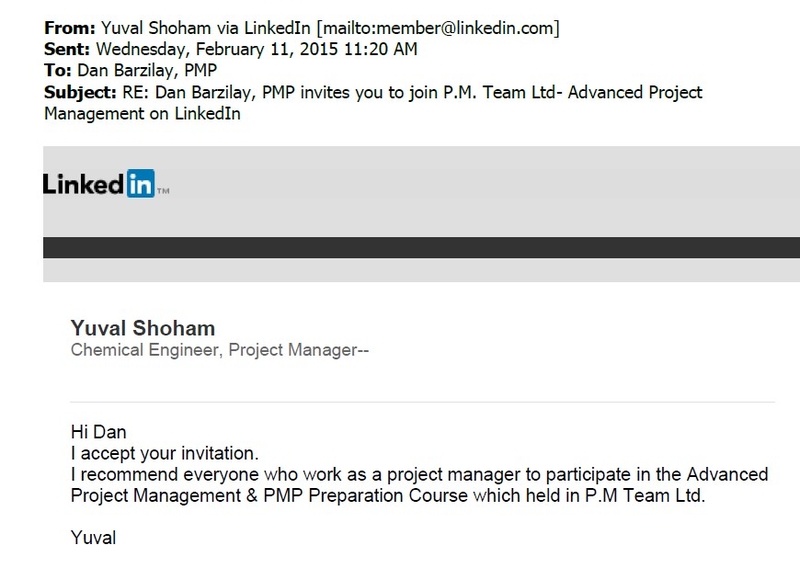Open the mailto:member@linkedin.com sender address
Image resolution: width=800 pixels, height=568 pixels.
point(438,28)
